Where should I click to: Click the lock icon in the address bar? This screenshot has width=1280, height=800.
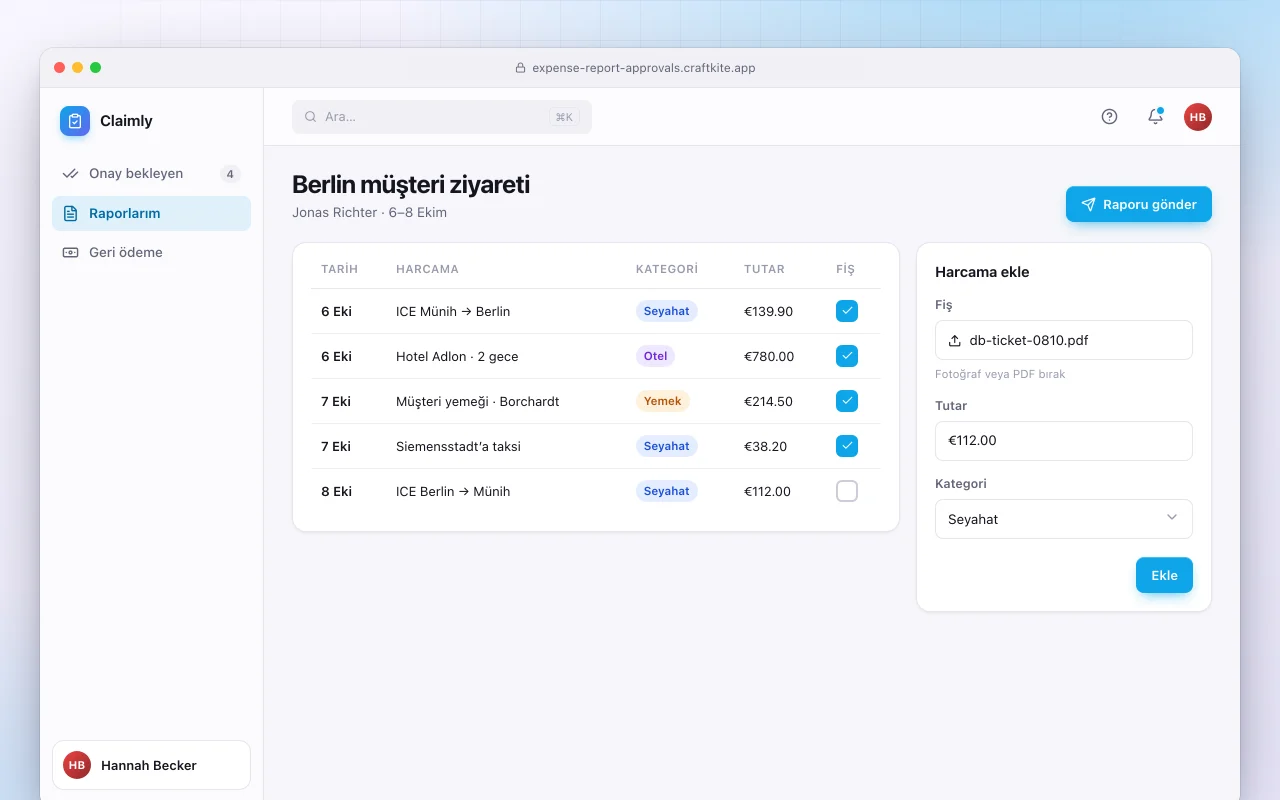click(520, 68)
